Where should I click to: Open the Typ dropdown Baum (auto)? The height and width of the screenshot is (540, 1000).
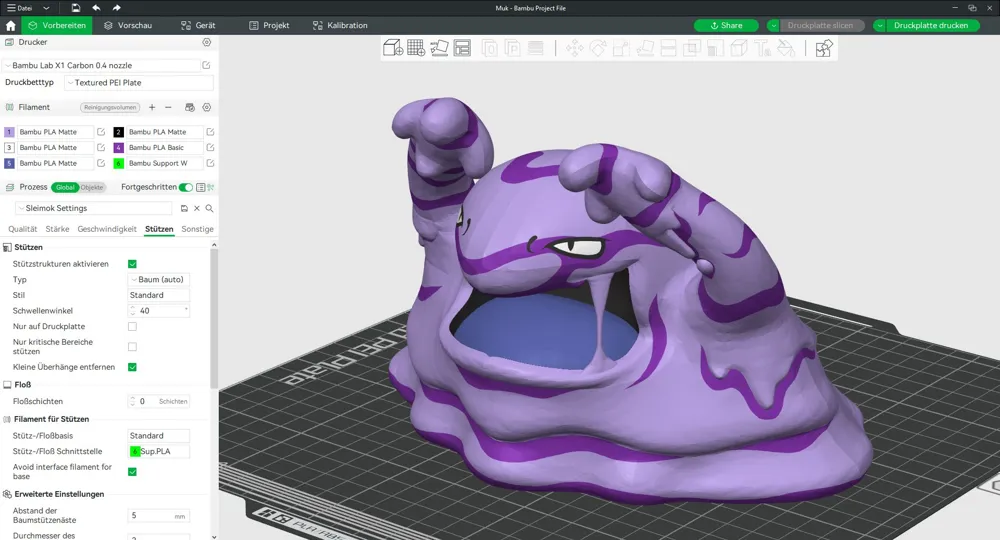pos(159,279)
